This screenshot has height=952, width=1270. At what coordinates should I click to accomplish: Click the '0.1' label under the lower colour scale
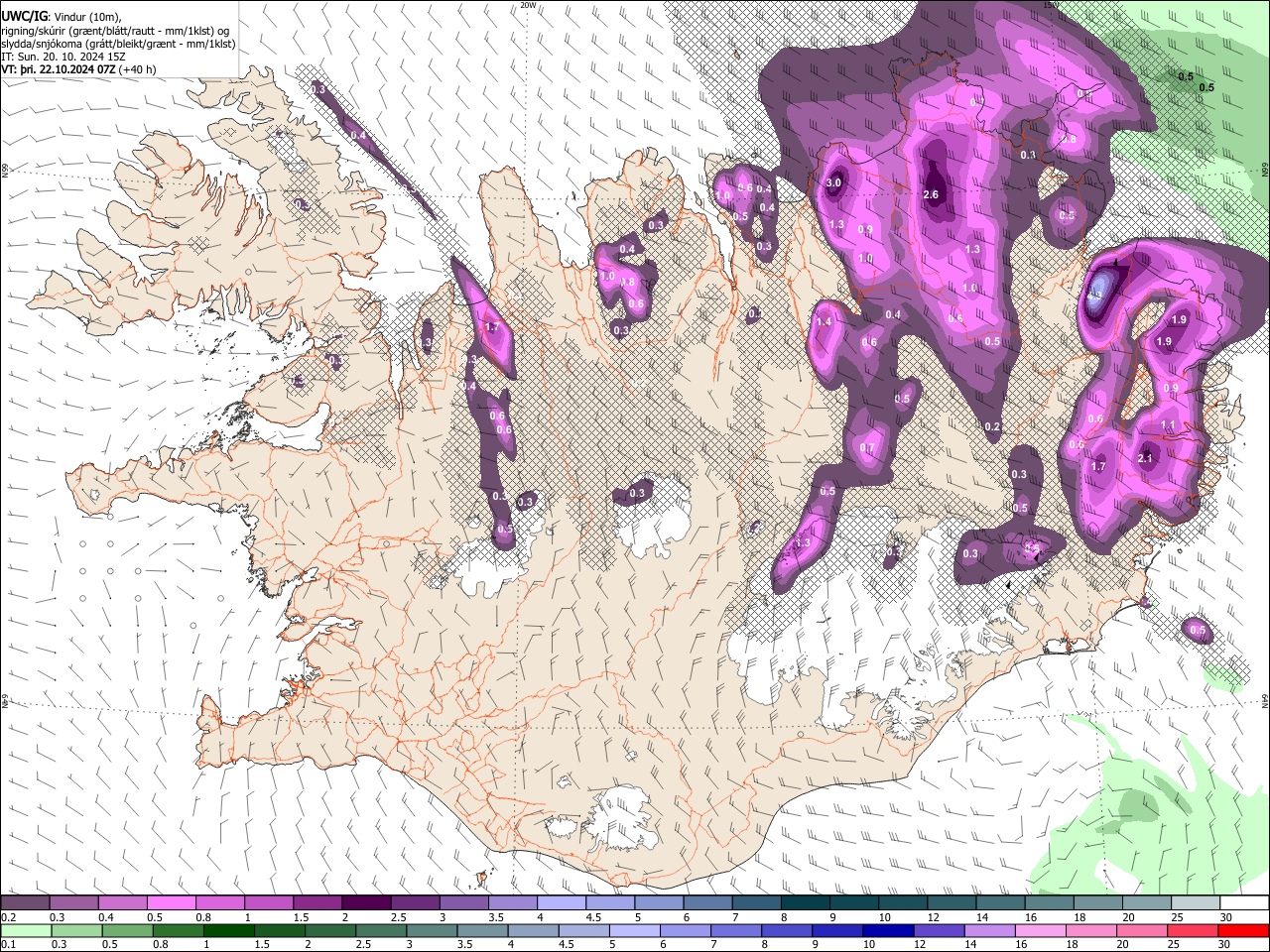click(x=8, y=944)
